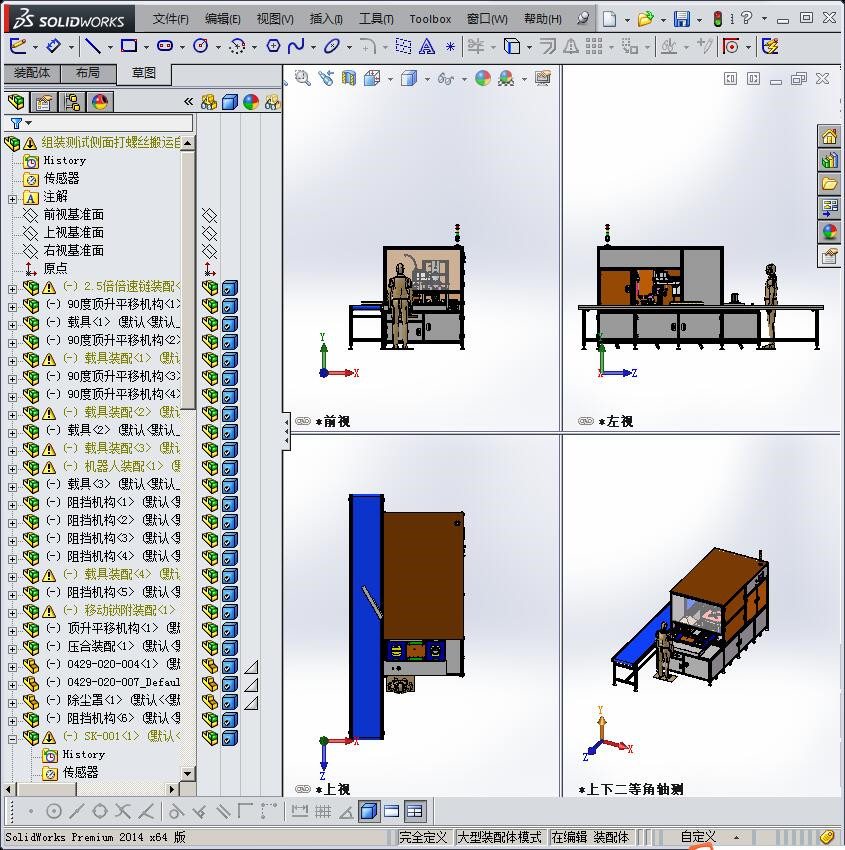
Task: Open the 文件(F) menu
Action: pos(170,19)
